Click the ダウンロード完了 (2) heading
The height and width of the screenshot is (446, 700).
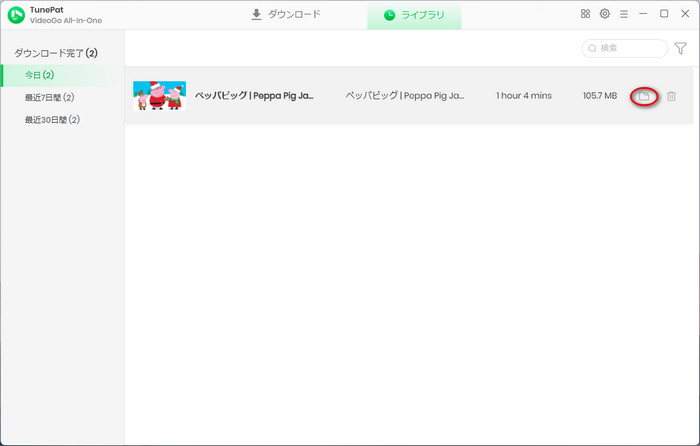[x=56, y=53]
